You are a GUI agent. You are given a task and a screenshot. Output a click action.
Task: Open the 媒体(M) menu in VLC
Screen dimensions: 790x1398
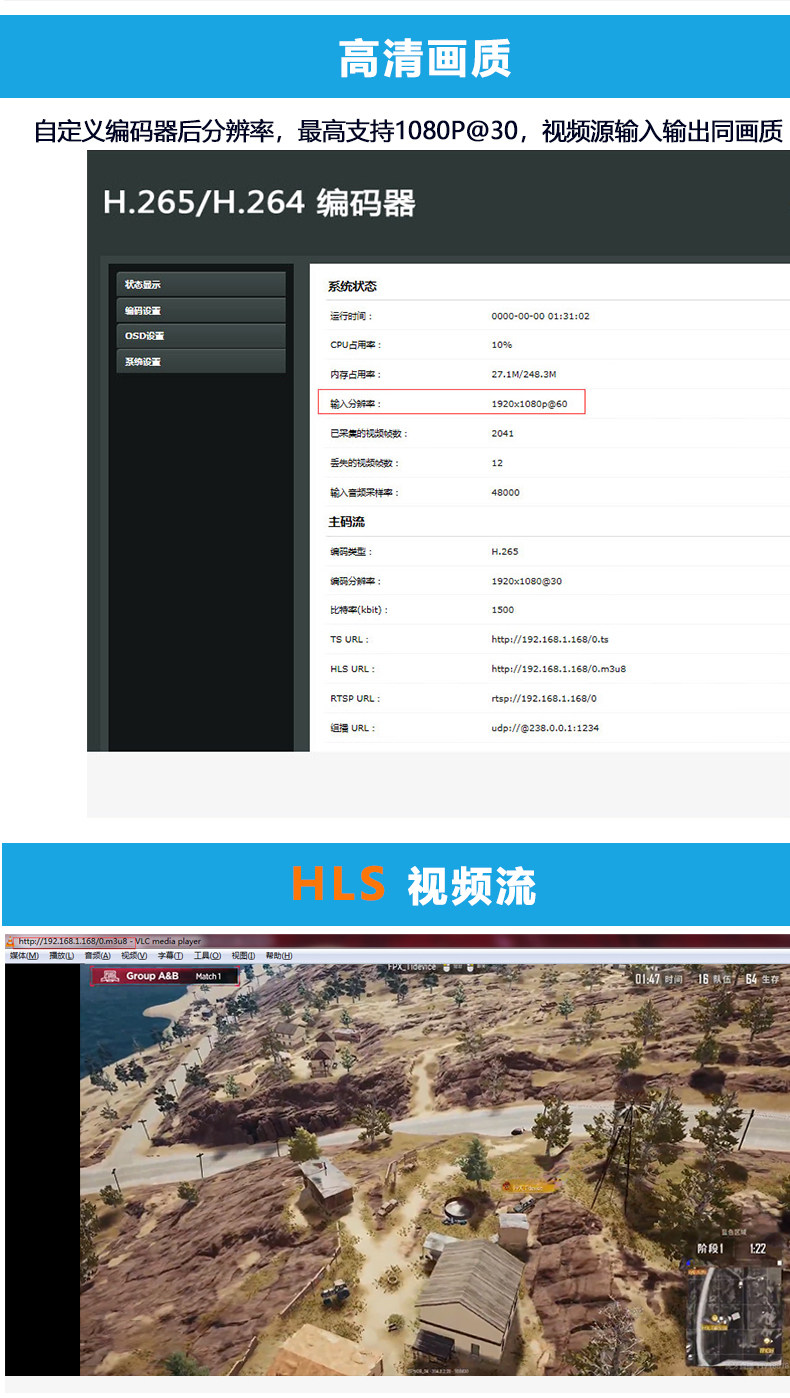pos(24,956)
